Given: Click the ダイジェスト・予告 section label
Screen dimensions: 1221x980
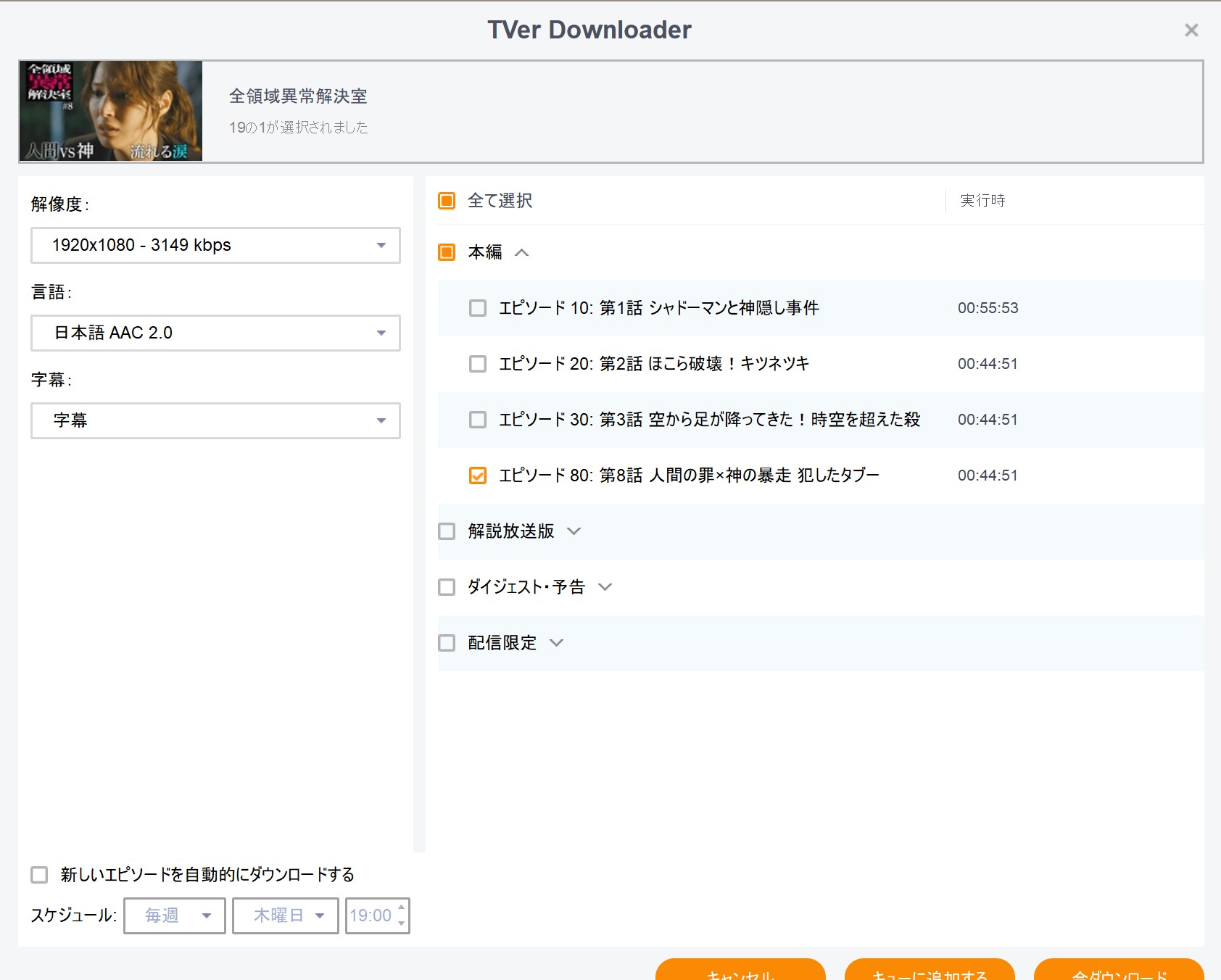Looking at the screenshot, I should pyautogui.click(x=526, y=587).
